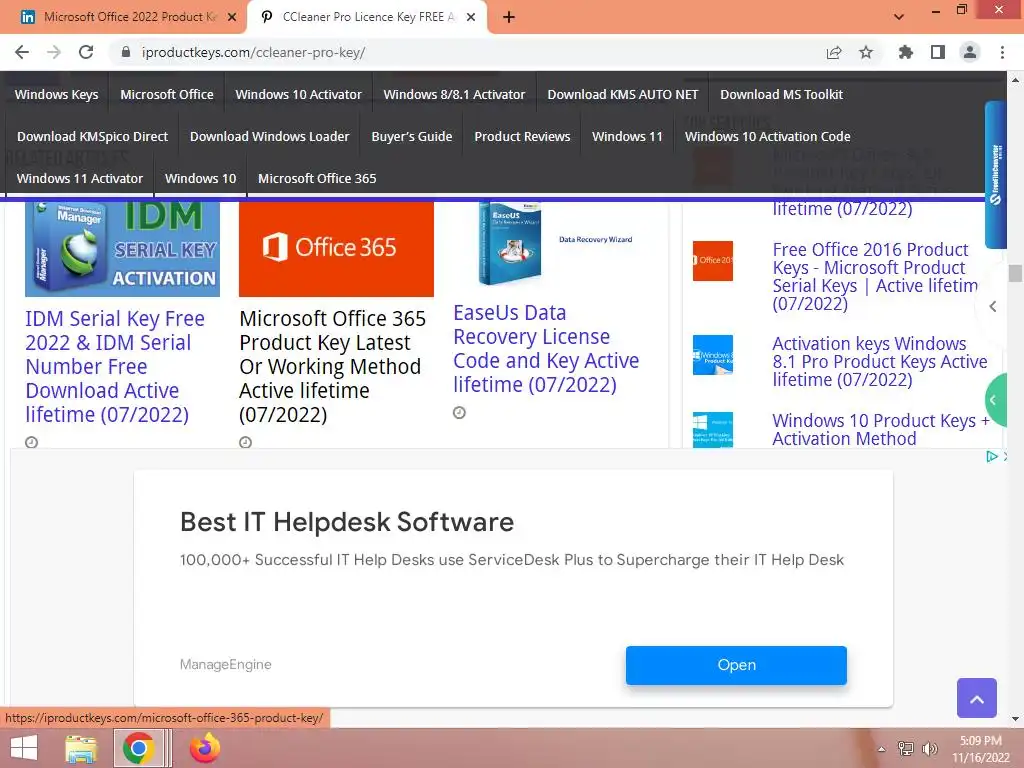Go to Windows 10 Activator menu
This screenshot has height=768, width=1024.
coord(298,95)
